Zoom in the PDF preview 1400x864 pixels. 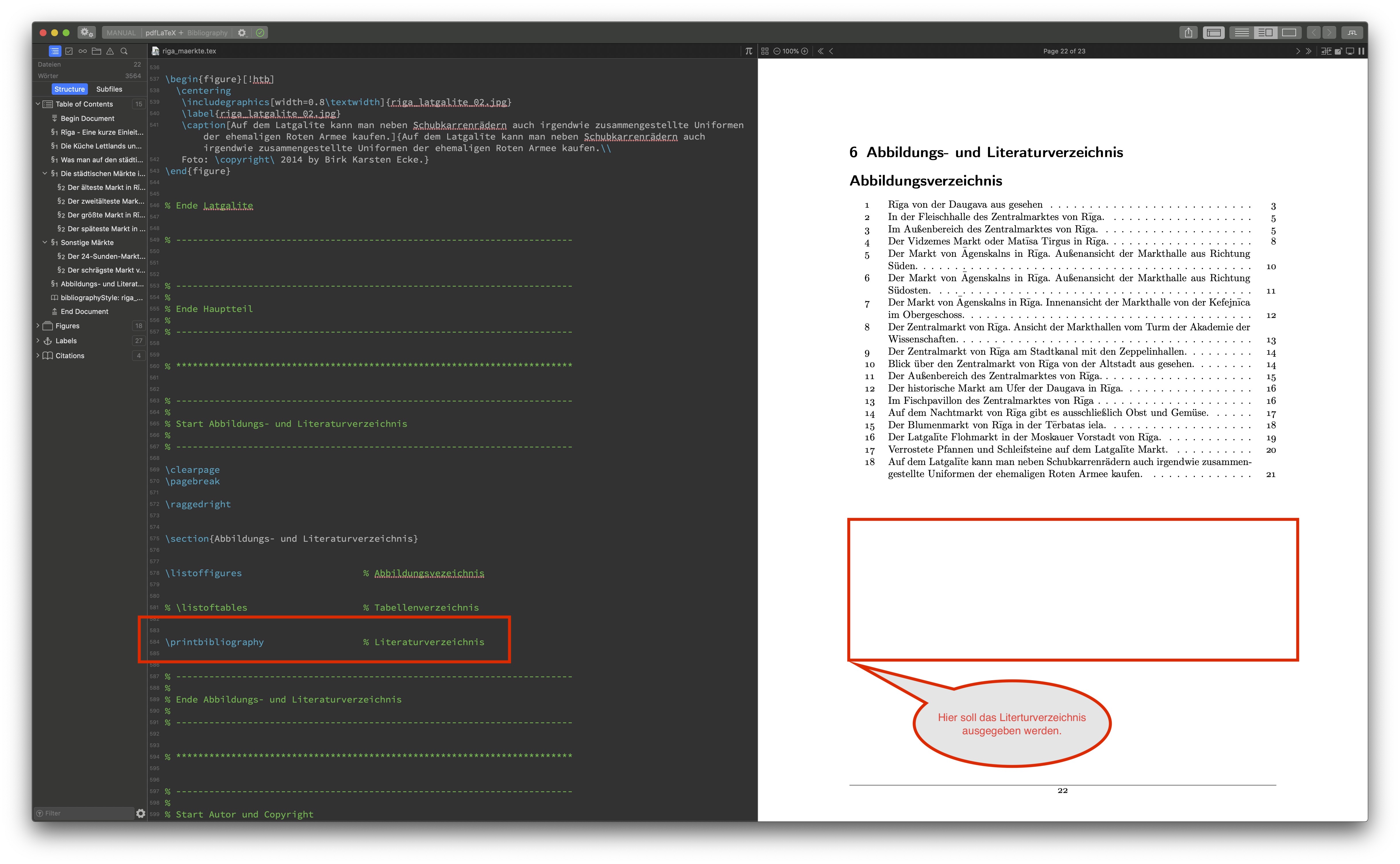coord(805,51)
